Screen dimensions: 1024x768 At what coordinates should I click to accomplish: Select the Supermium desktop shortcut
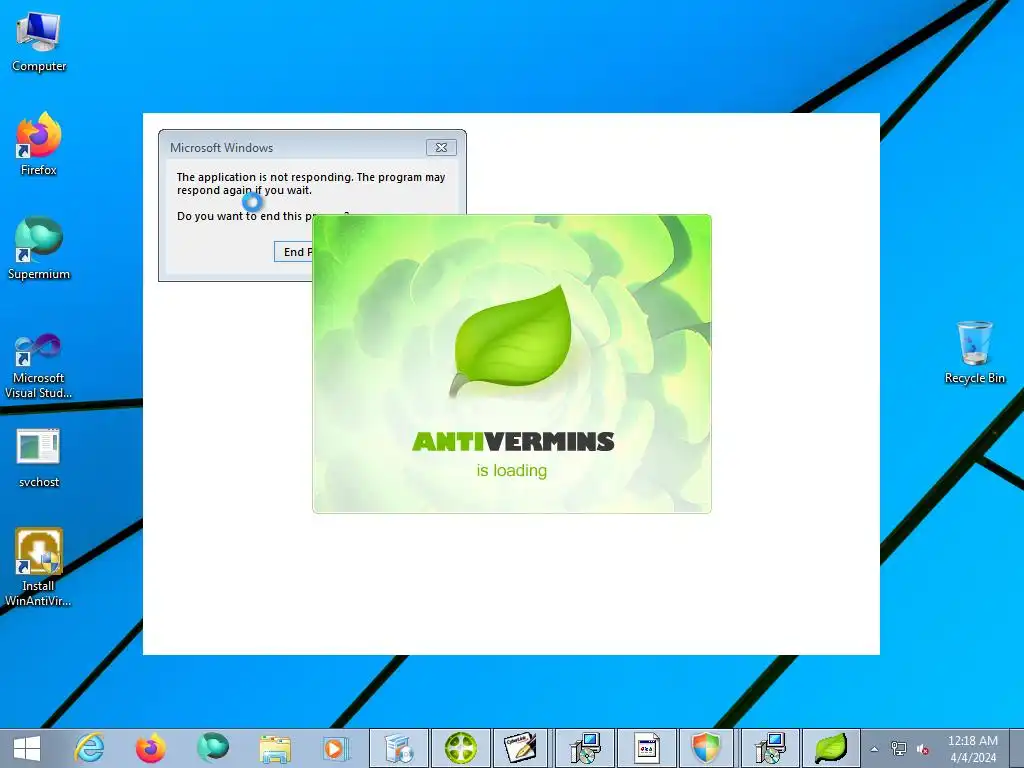(x=39, y=248)
